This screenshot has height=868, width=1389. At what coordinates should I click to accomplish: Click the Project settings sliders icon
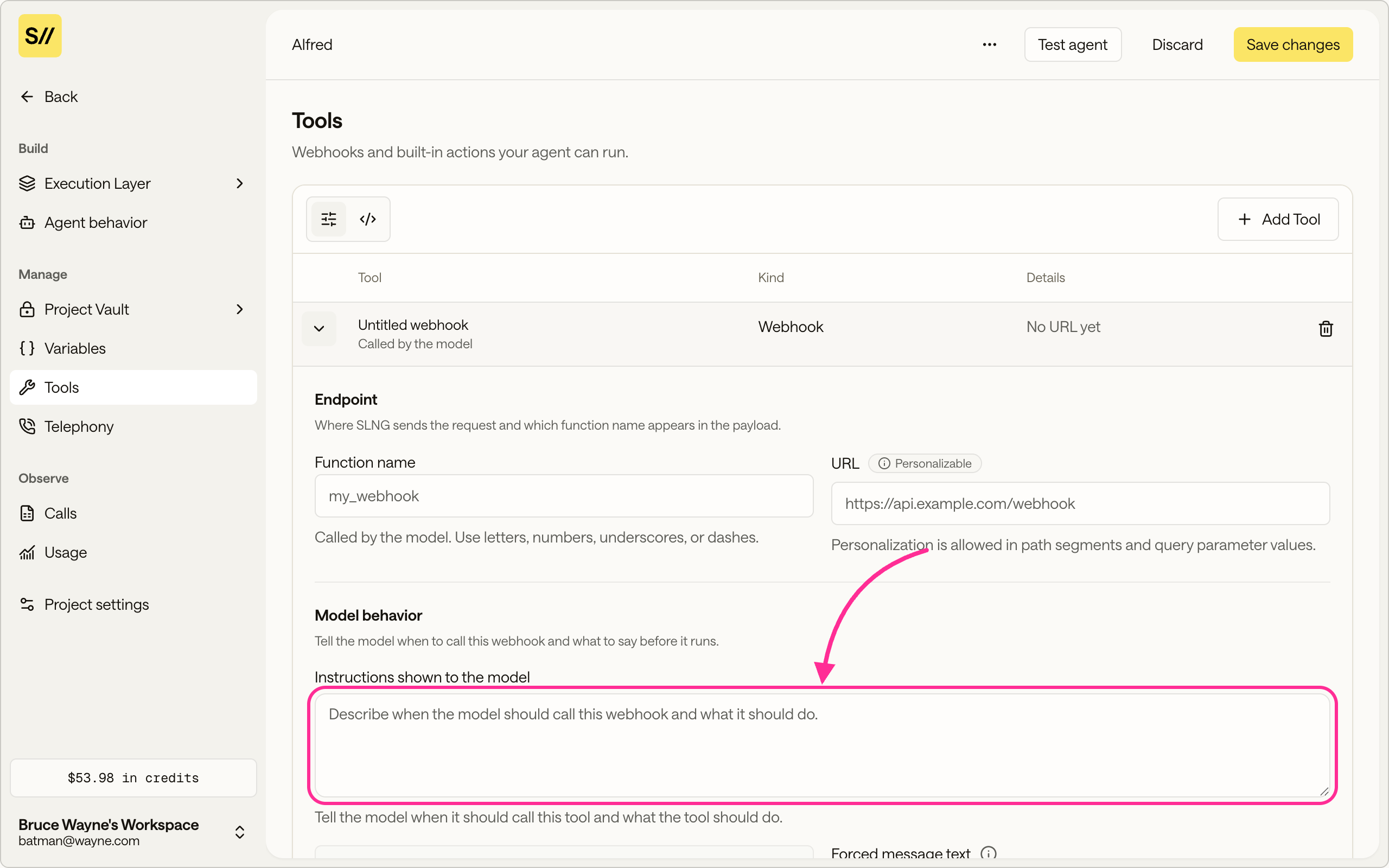coord(27,604)
